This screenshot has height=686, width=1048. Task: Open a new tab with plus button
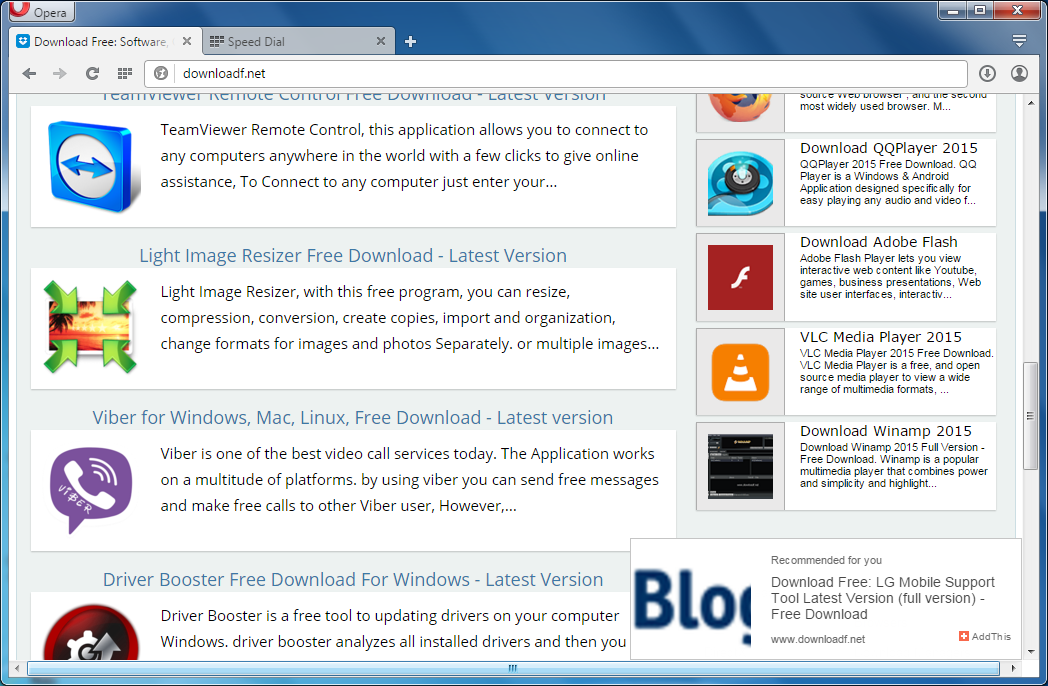point(410,41)
